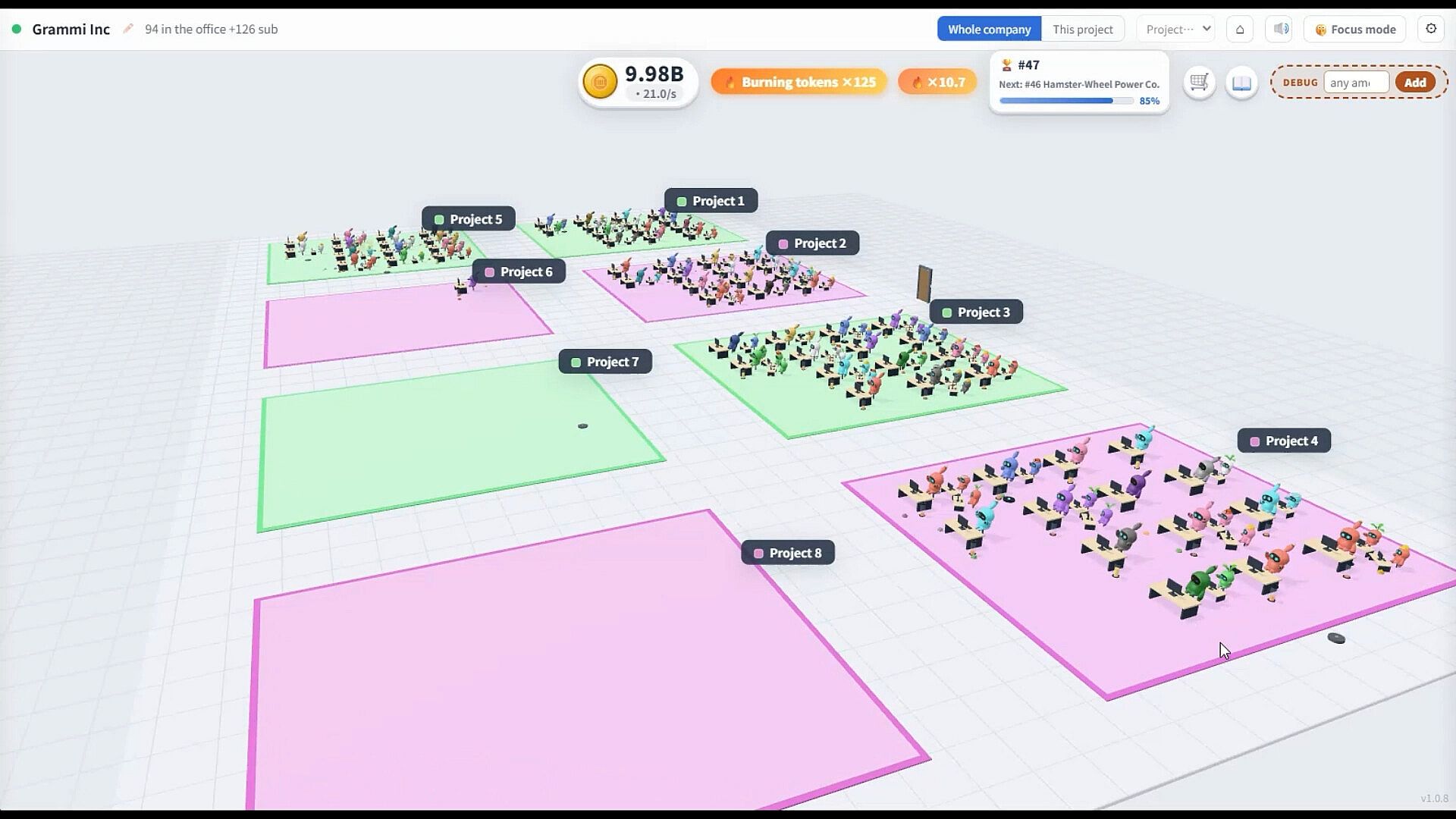The width and height of the screenshot is (1456, 819).
Task: Focus the debug amount input field
Action: click(1356, 82)
